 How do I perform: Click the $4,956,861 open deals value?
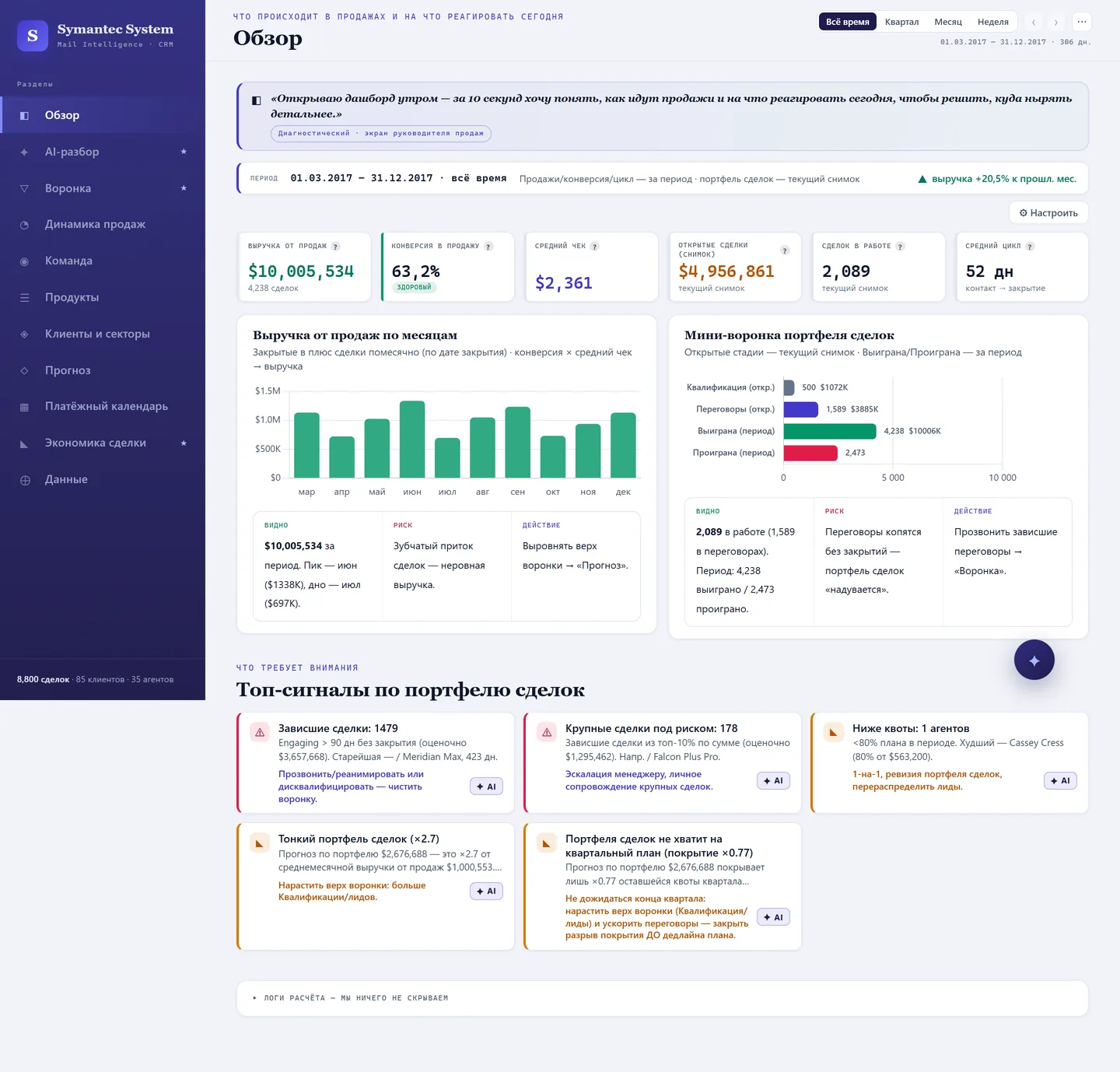pyautogui.click(x=726, y=272)
